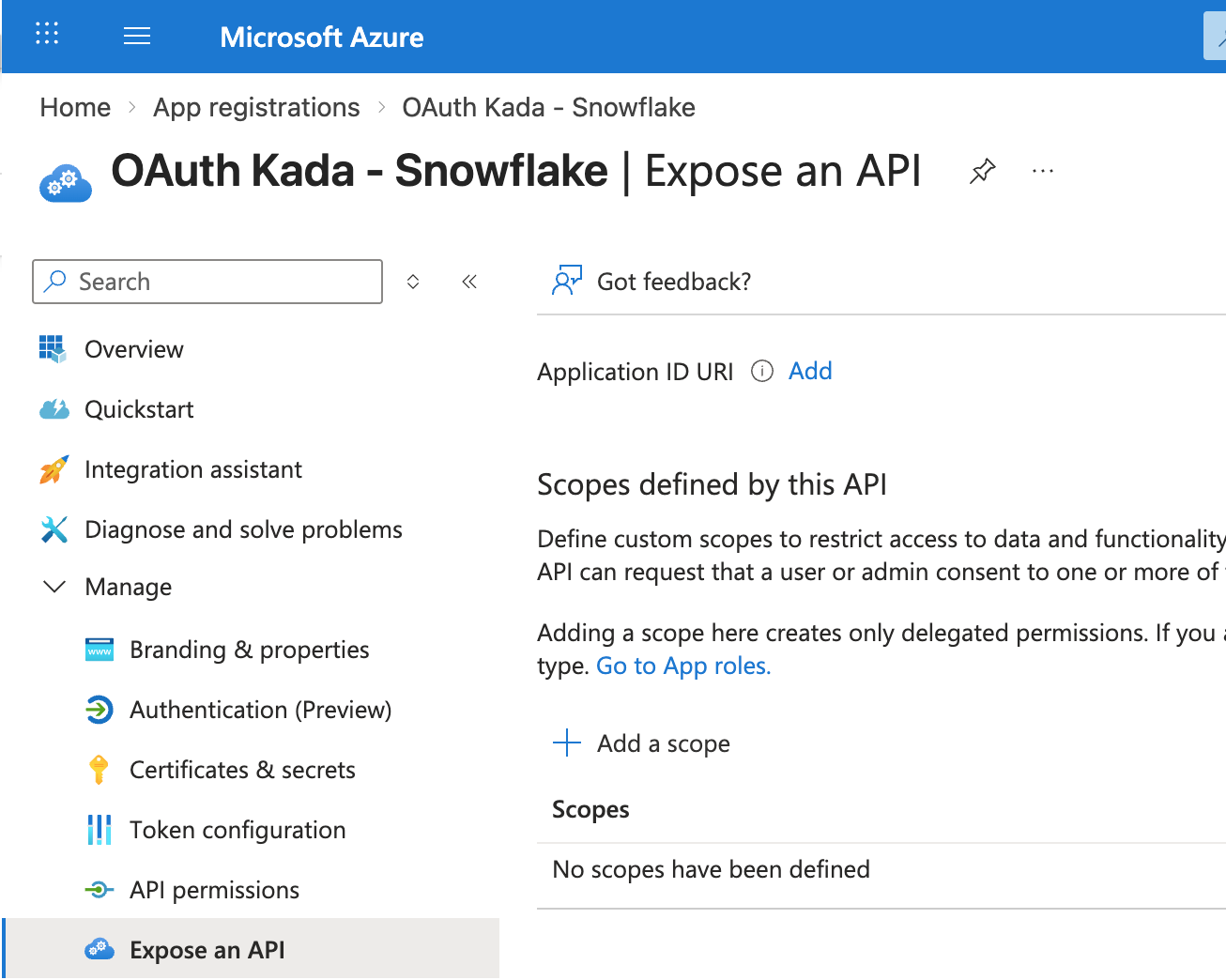Click the Application ID URI info icon
Screen dimensions: 1226x980
[x=762, y=372]
